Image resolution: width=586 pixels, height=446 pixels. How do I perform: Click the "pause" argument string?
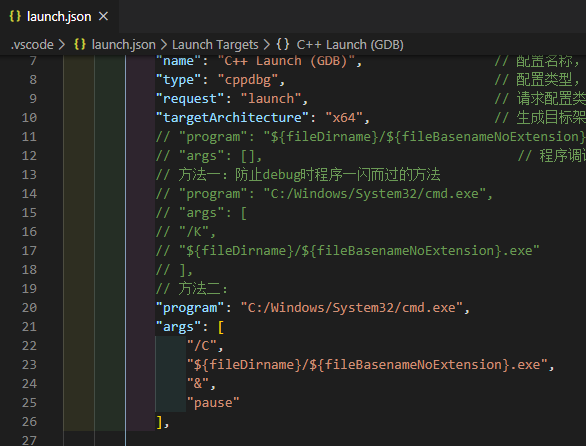pyautogui.click(x=213, y=403)
